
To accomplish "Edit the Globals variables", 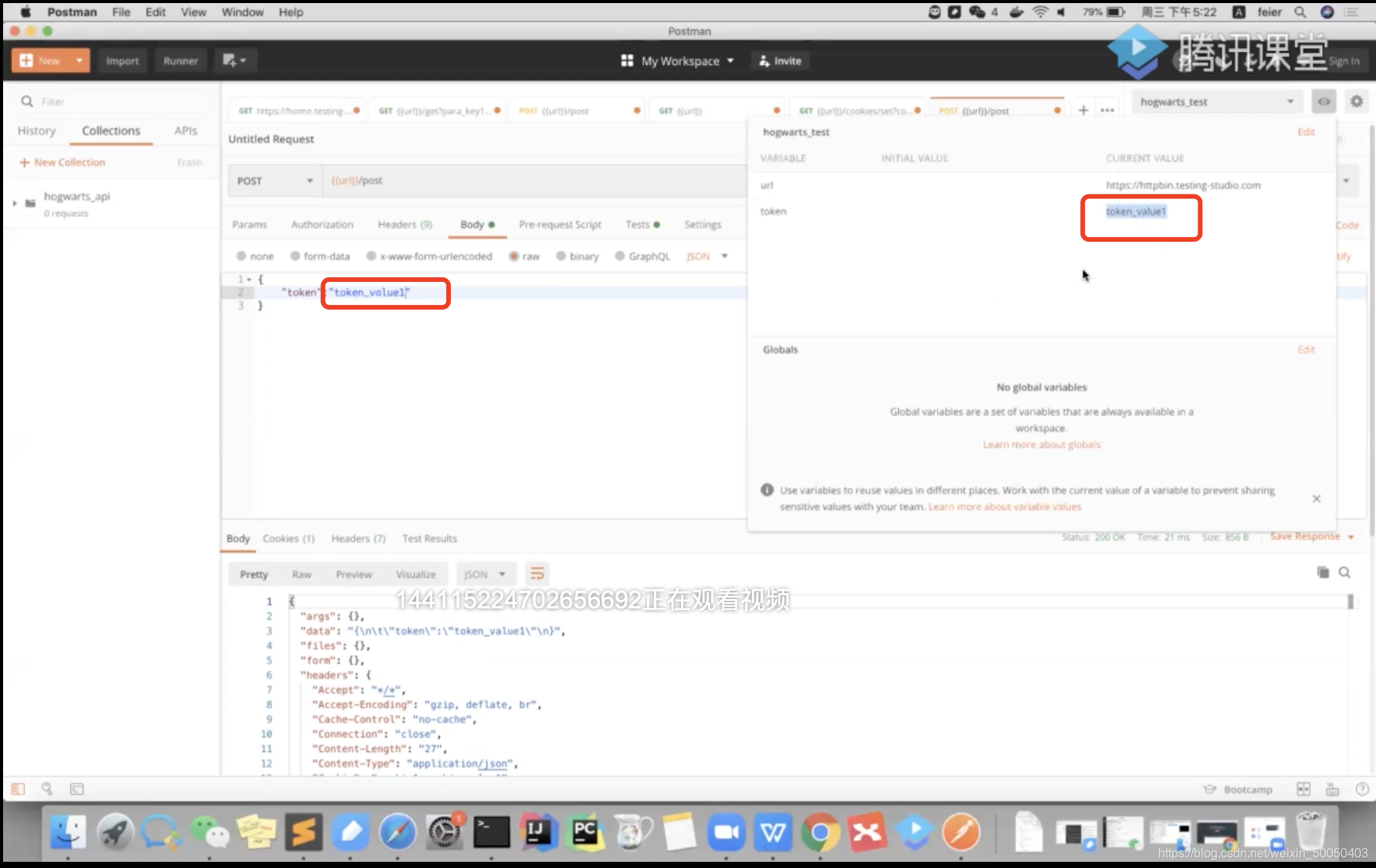I will 1306,350.
